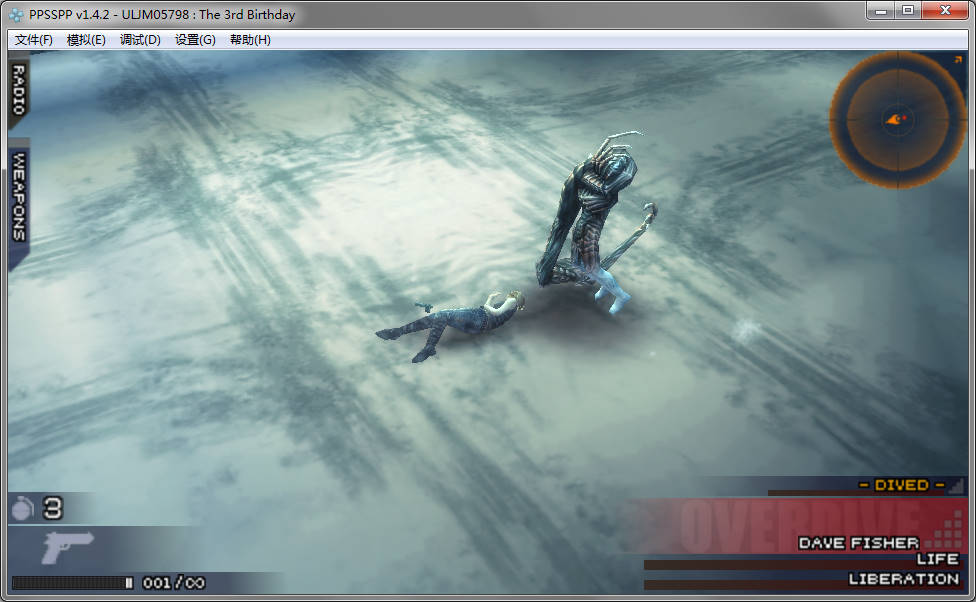Click the grenade icon

coord(23,509)
